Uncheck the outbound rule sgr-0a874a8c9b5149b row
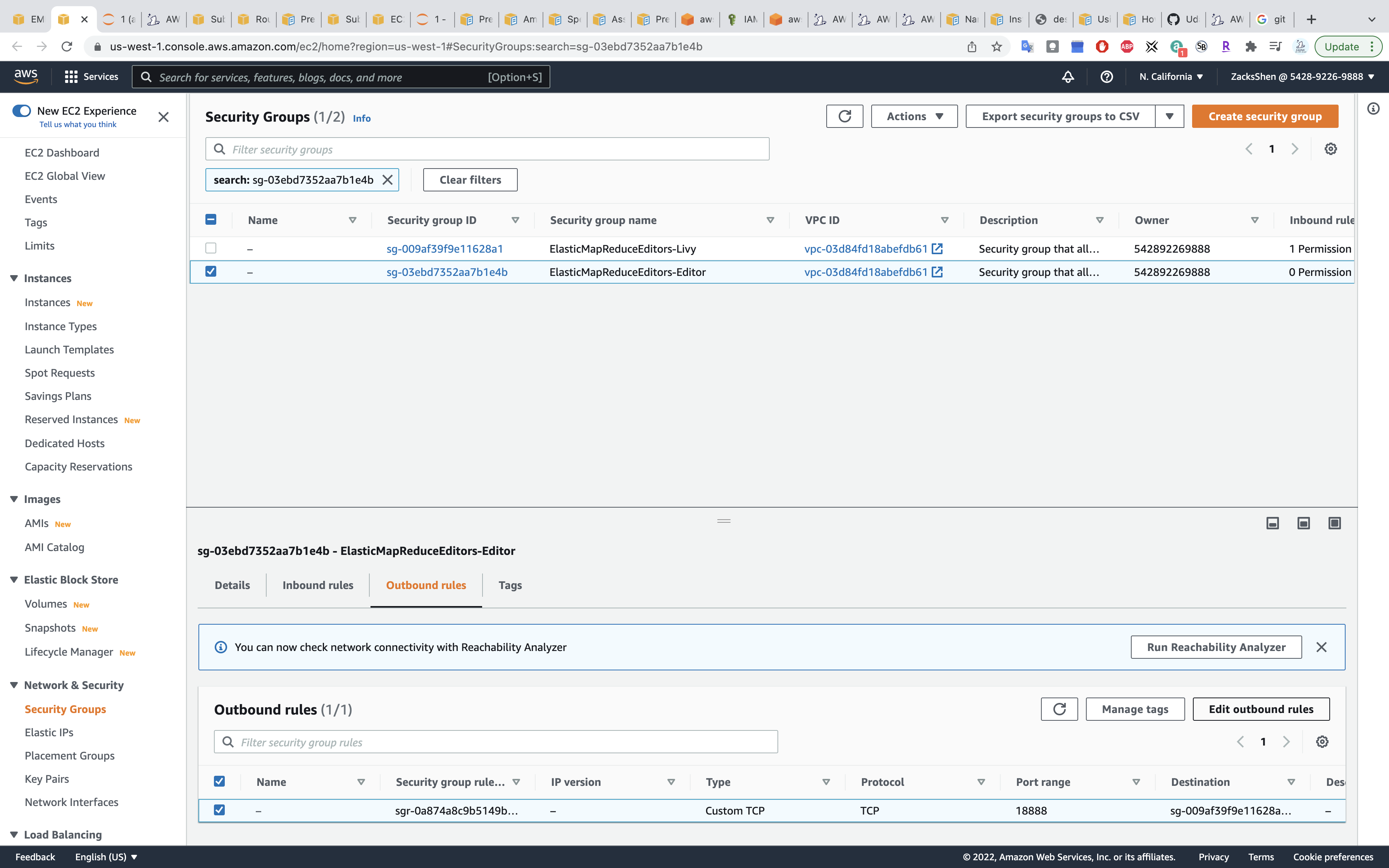1389x868 pixels. [x=219, y=810]
